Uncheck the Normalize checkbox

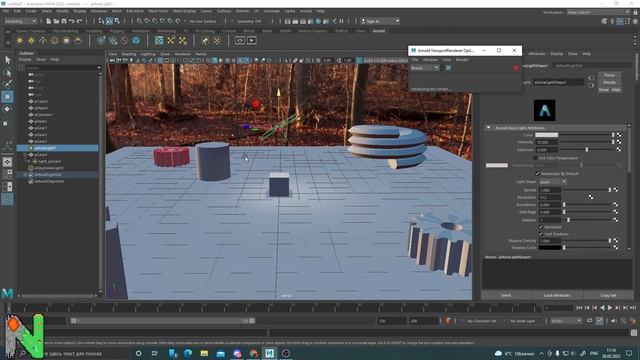[x=540, y=227]
